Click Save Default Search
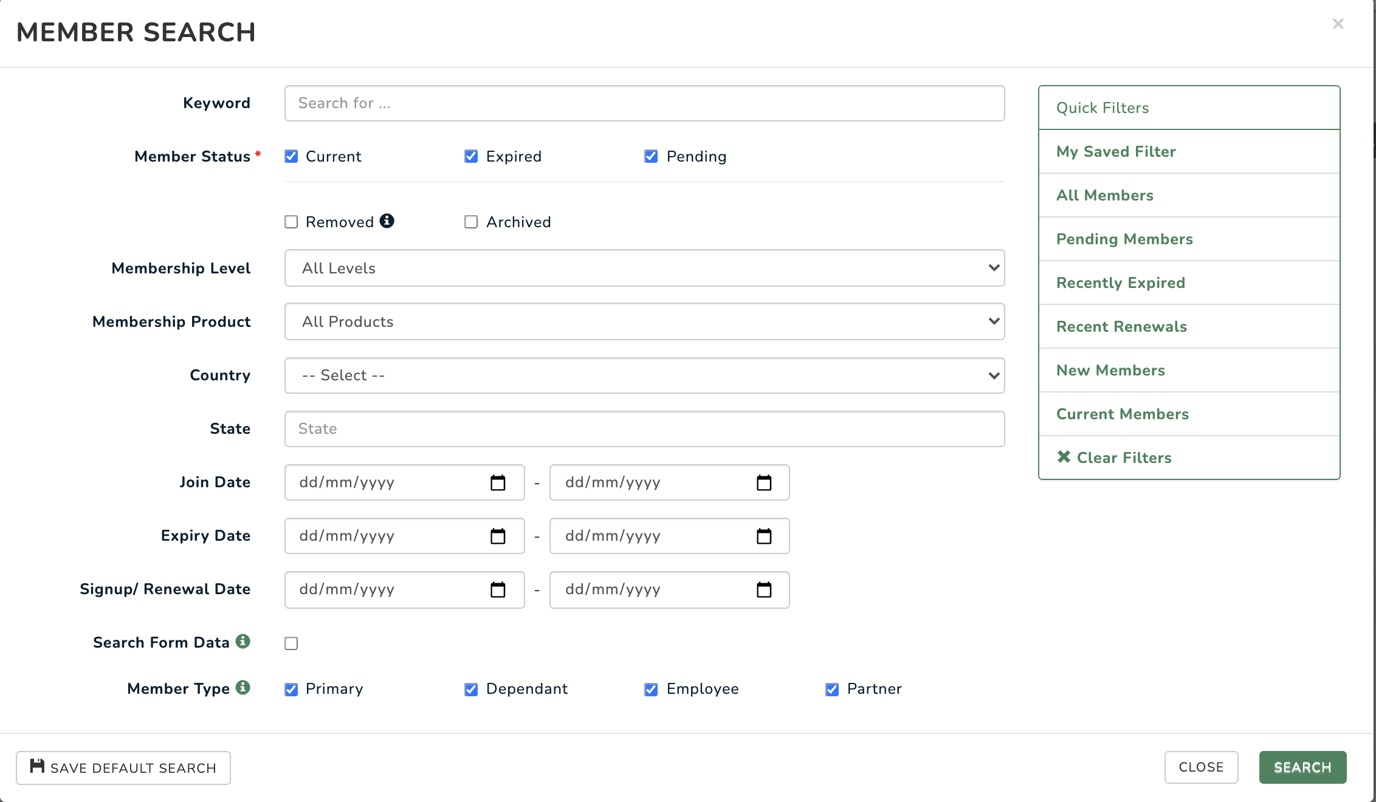1376x802 pixels. click(123, 768)
